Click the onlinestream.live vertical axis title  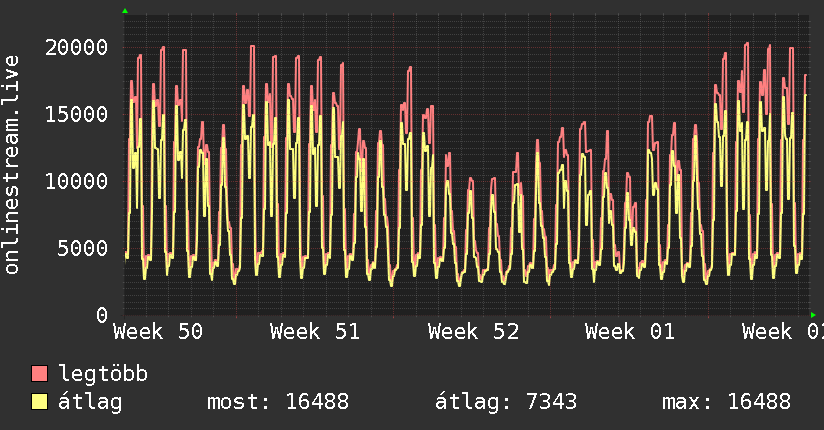point(12,165)
